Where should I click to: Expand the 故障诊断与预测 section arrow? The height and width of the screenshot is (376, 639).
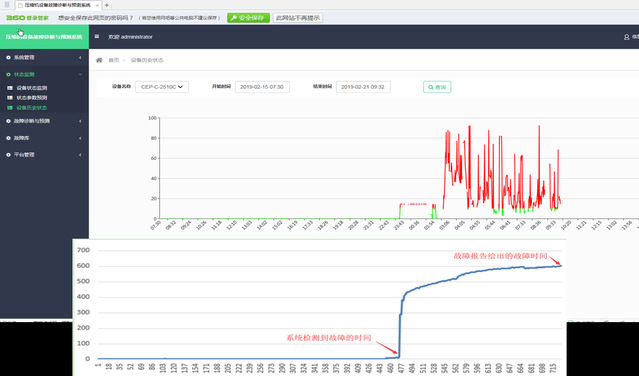pyautogui.click(x=80, y=121)
